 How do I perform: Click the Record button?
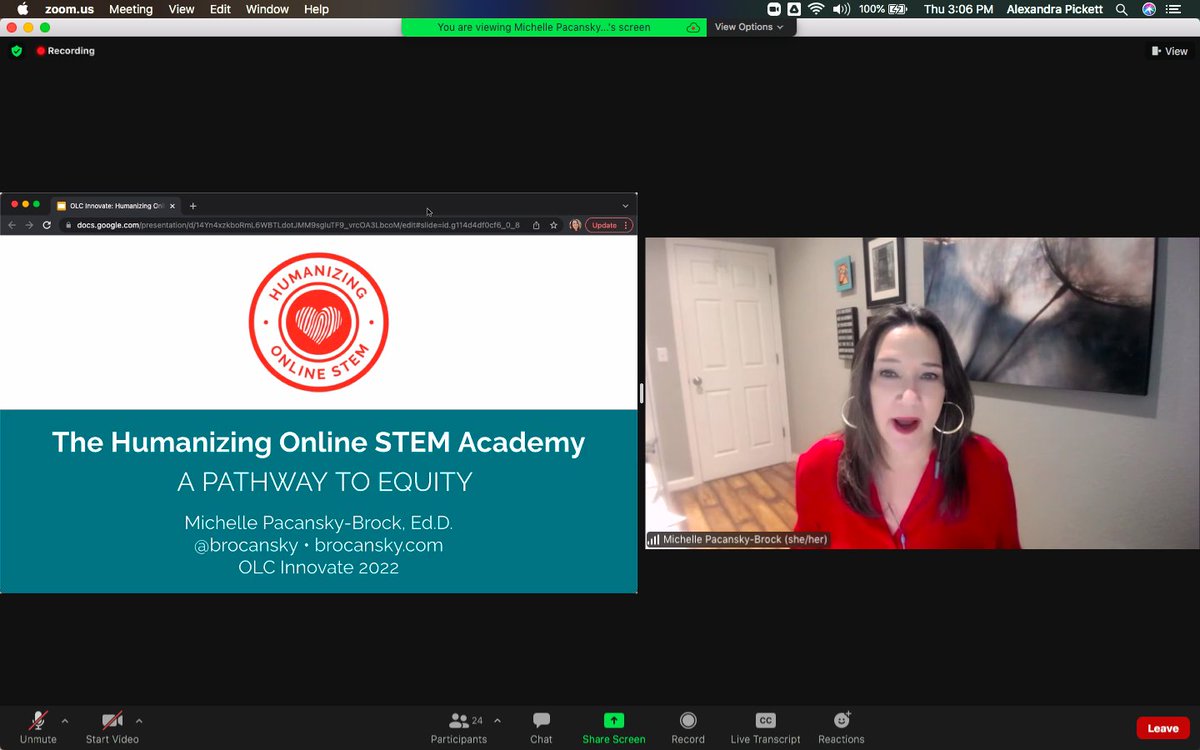click(x=688, y=727)
